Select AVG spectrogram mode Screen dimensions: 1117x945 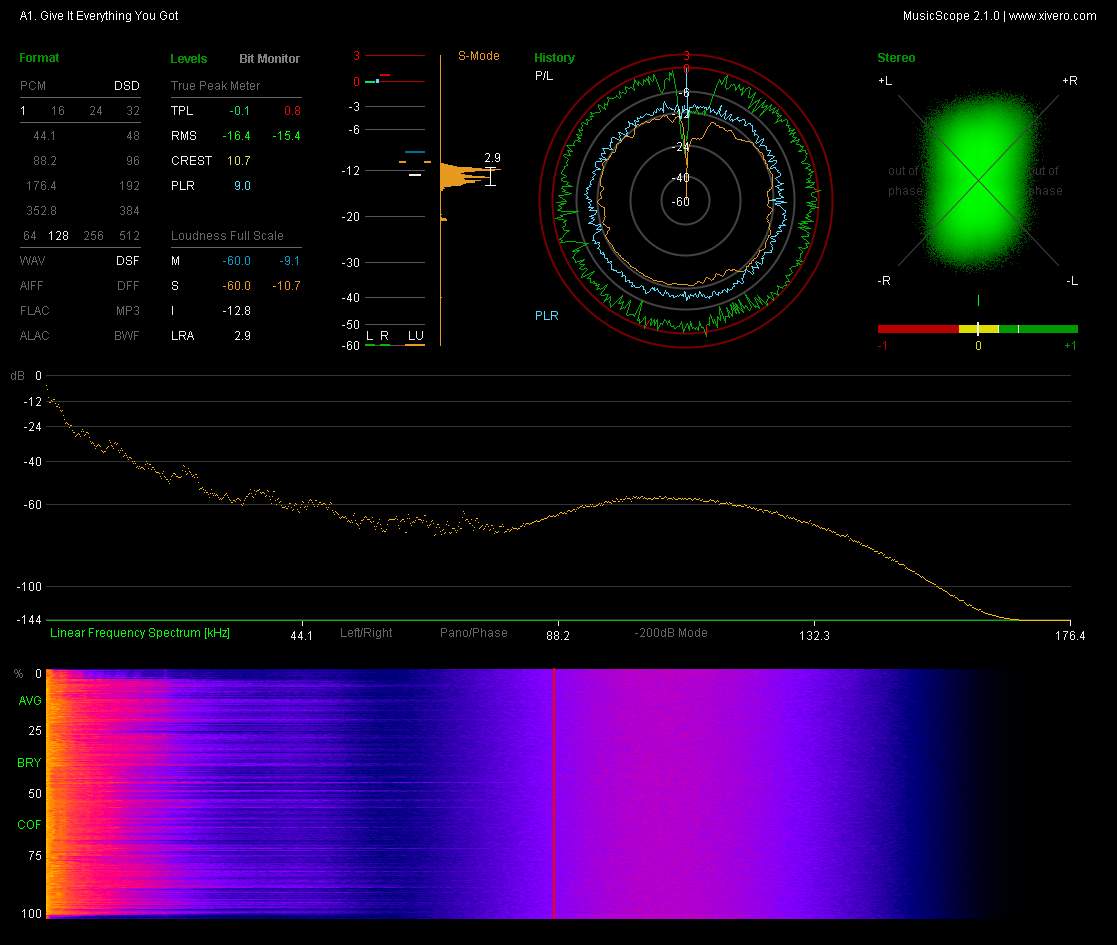click(30, 701)
